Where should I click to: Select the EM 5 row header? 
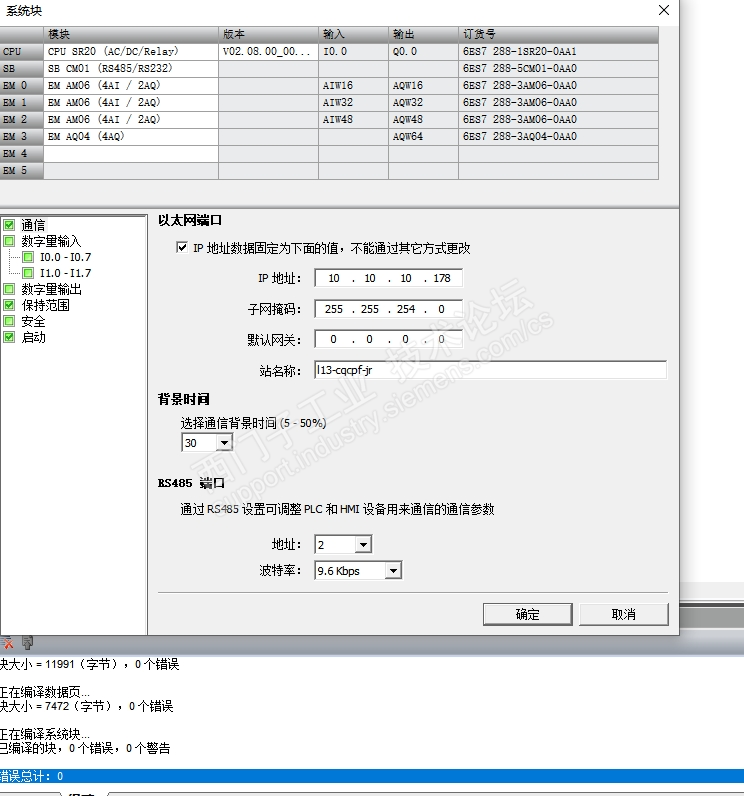click(x=22, y=171)
